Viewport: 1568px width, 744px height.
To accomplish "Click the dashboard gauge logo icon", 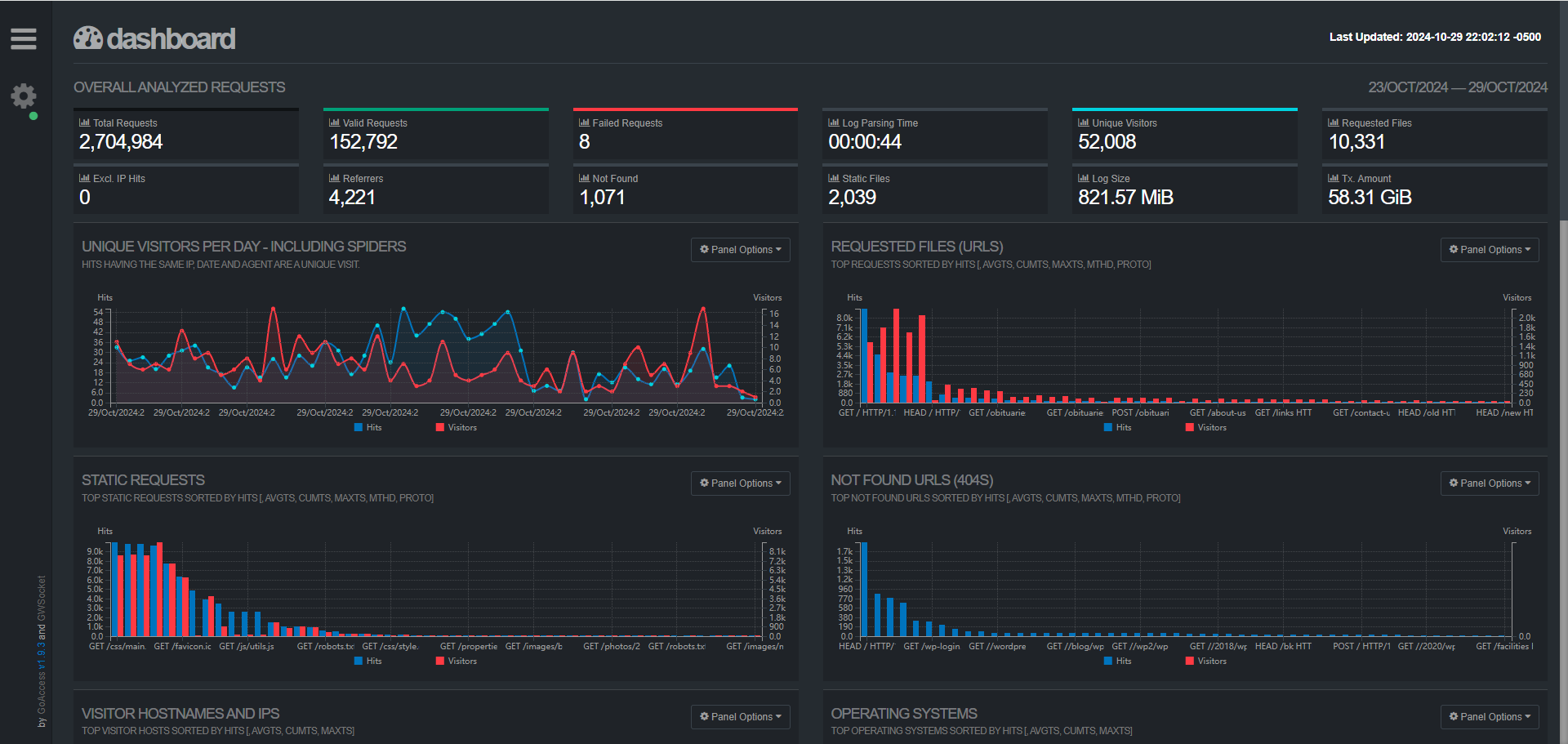I will 88,38.
